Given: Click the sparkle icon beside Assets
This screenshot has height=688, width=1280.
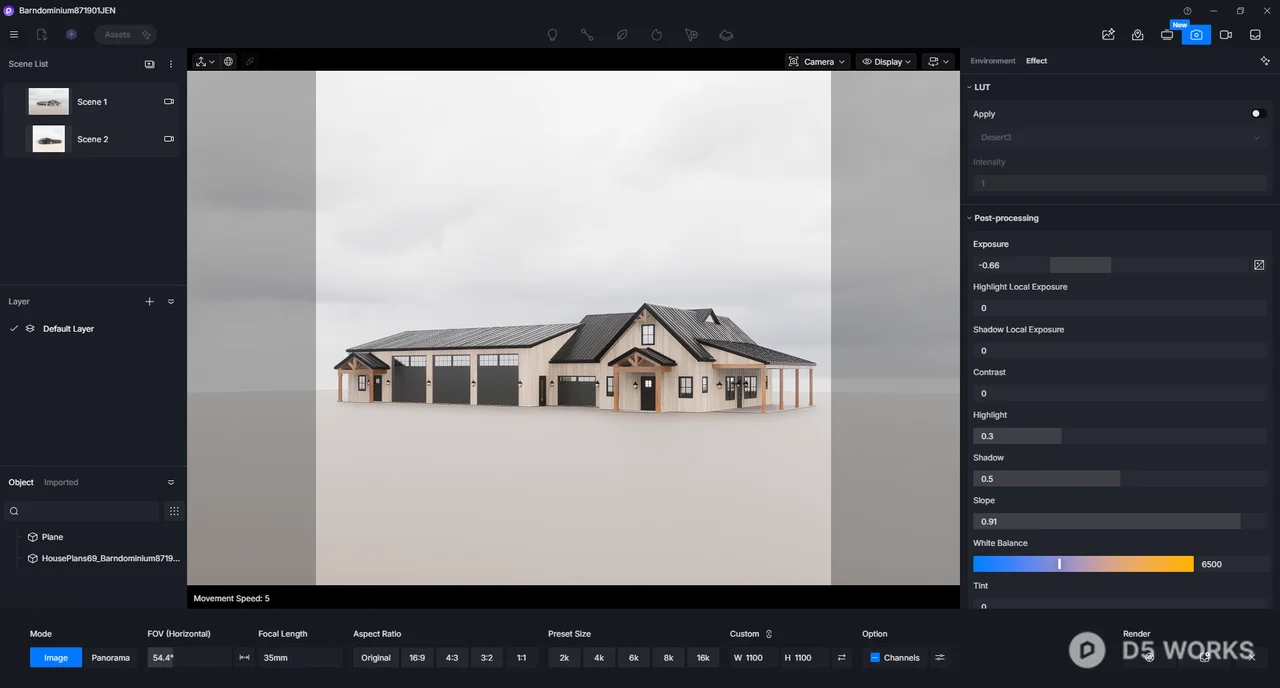Looking at the screenshot, I should [x=146, y=35].
